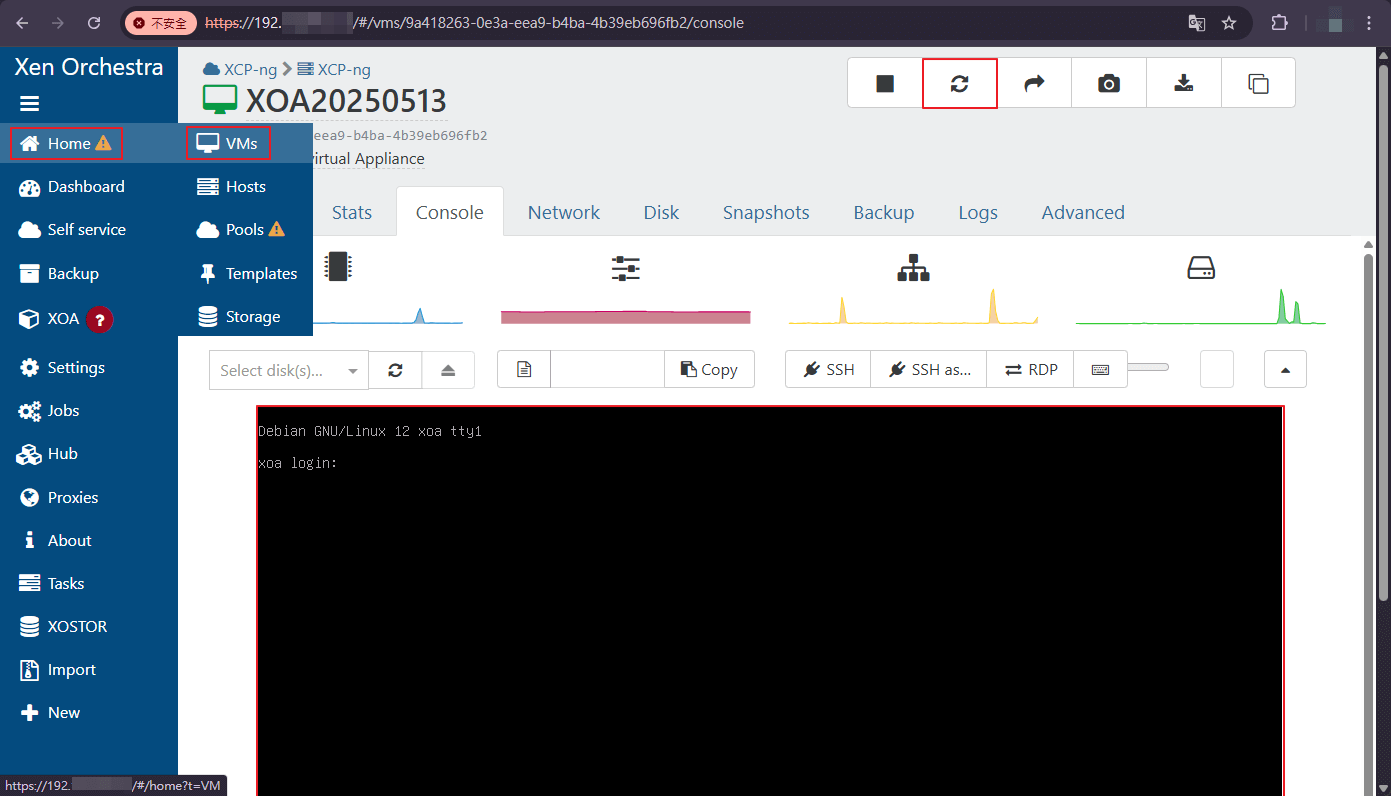Click the Xen Orchestra logo link

coord(89,67)
